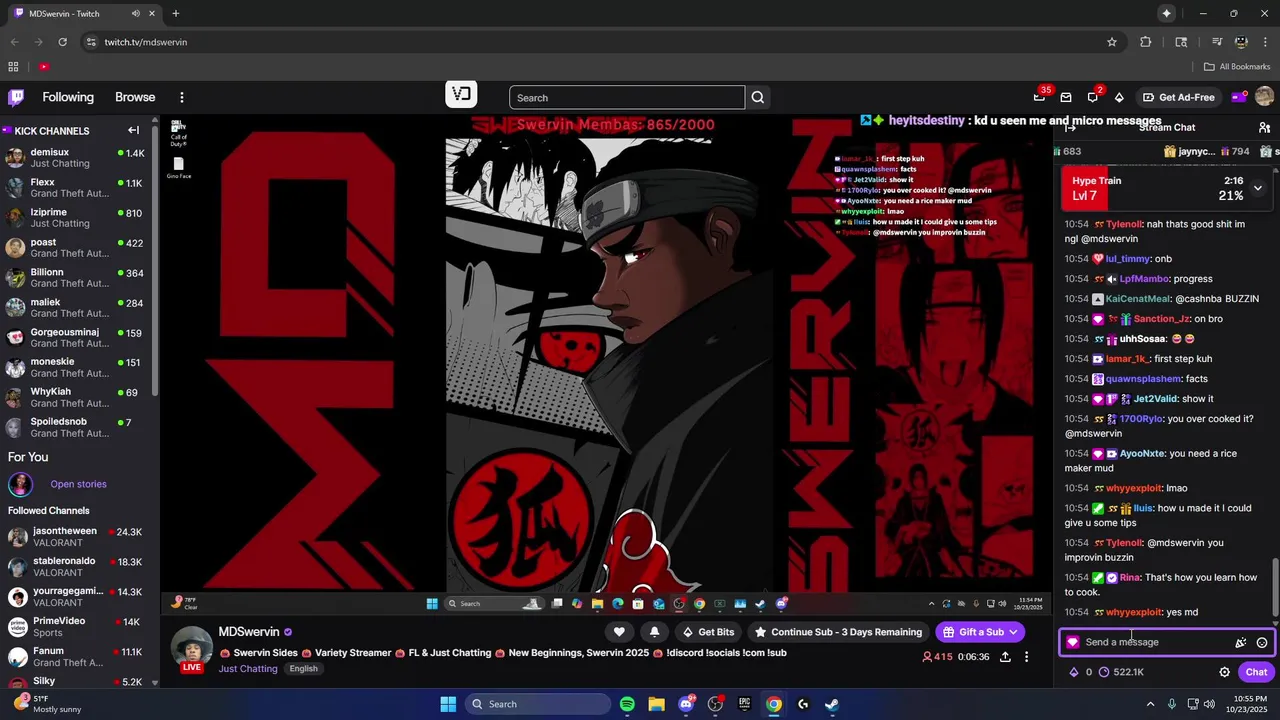Click the chat identity badge in message box
Viewport: 1280px width, 720px height.
[x=1073, y=642]
